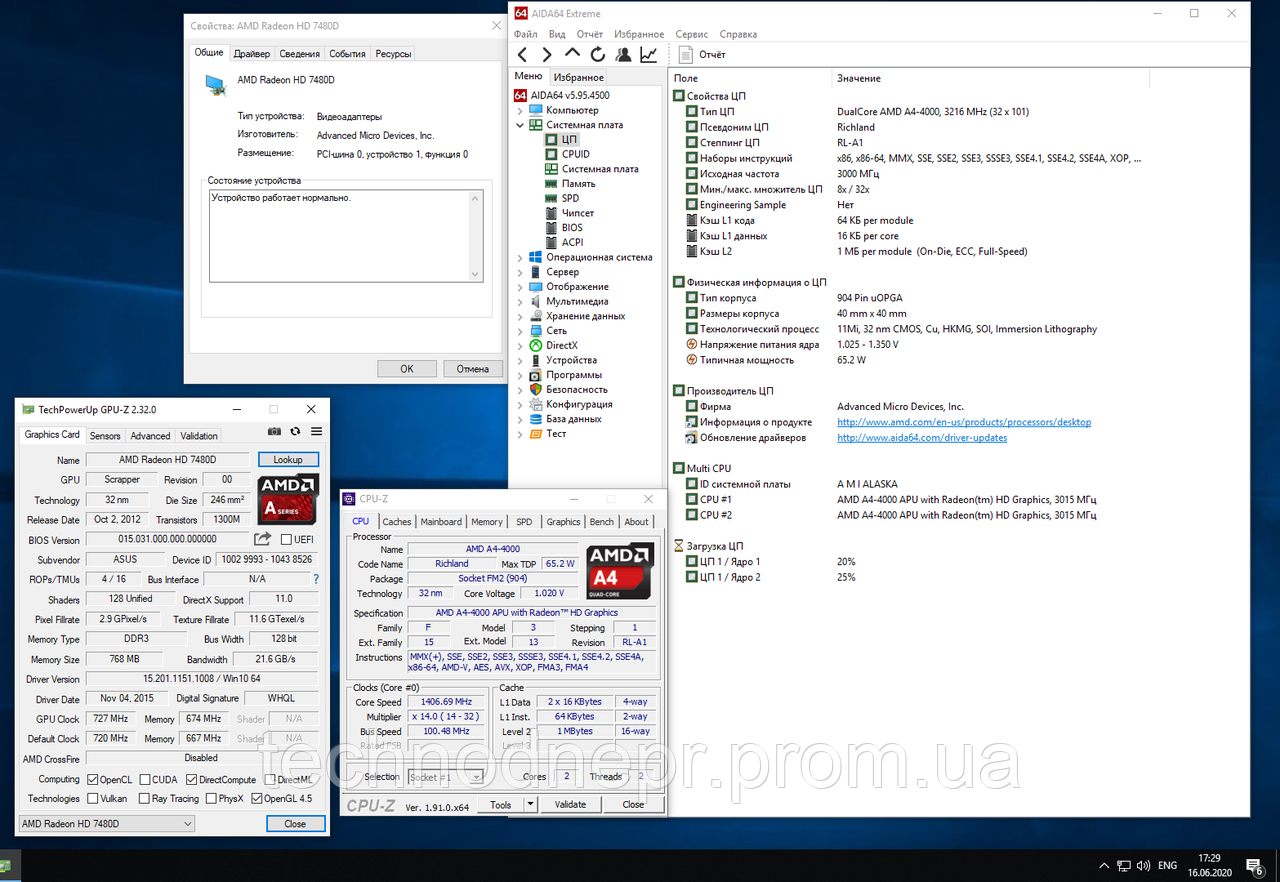Click the Отчёт report icon
Viewport: 1280px width, 882px height.
(685, 54)
